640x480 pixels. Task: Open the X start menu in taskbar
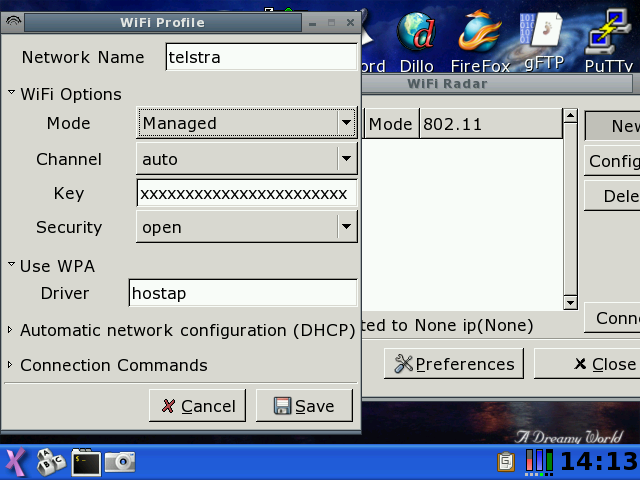[x=16, y=462]
